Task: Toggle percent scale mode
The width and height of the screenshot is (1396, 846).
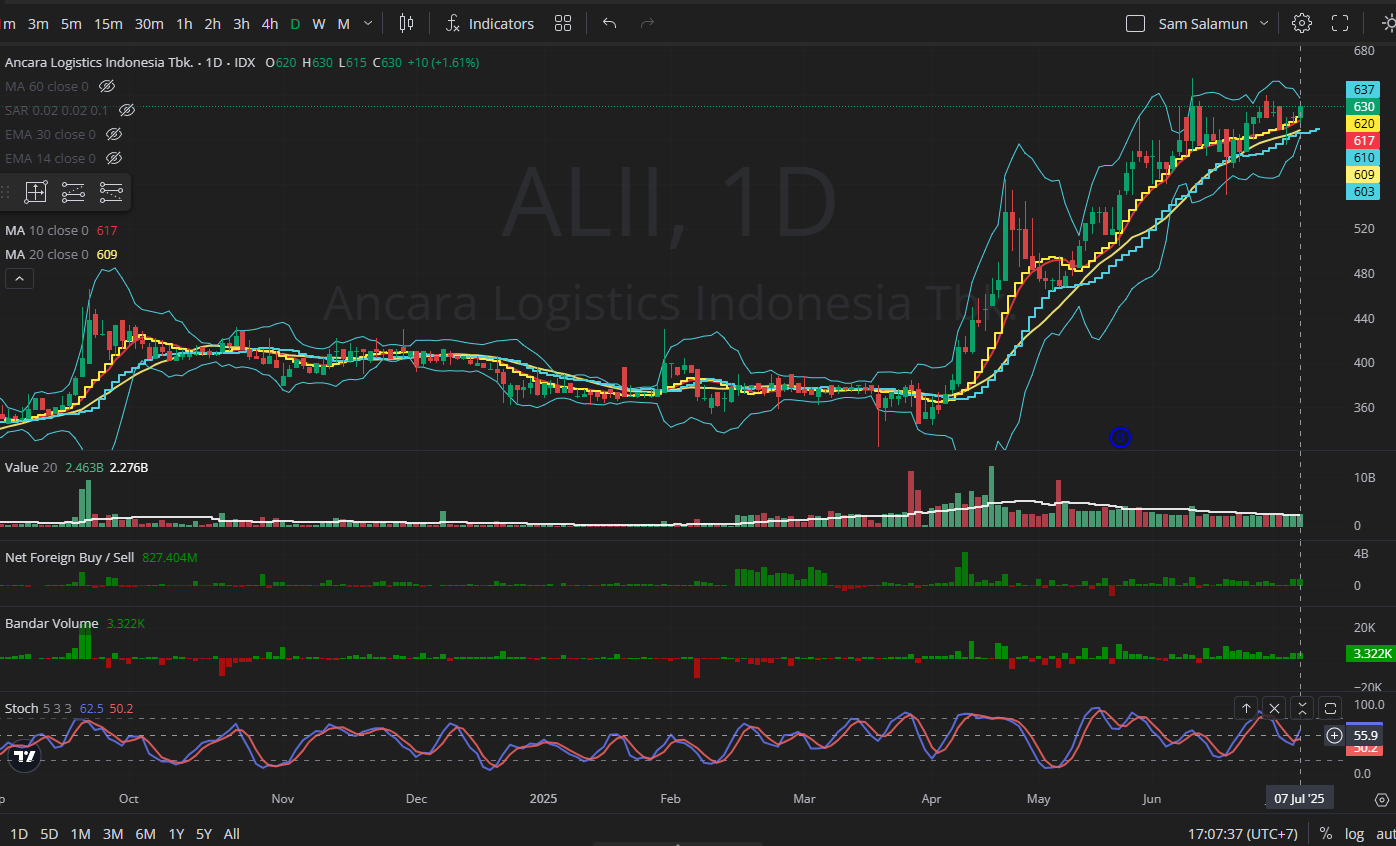Action: click(1326, 833)
